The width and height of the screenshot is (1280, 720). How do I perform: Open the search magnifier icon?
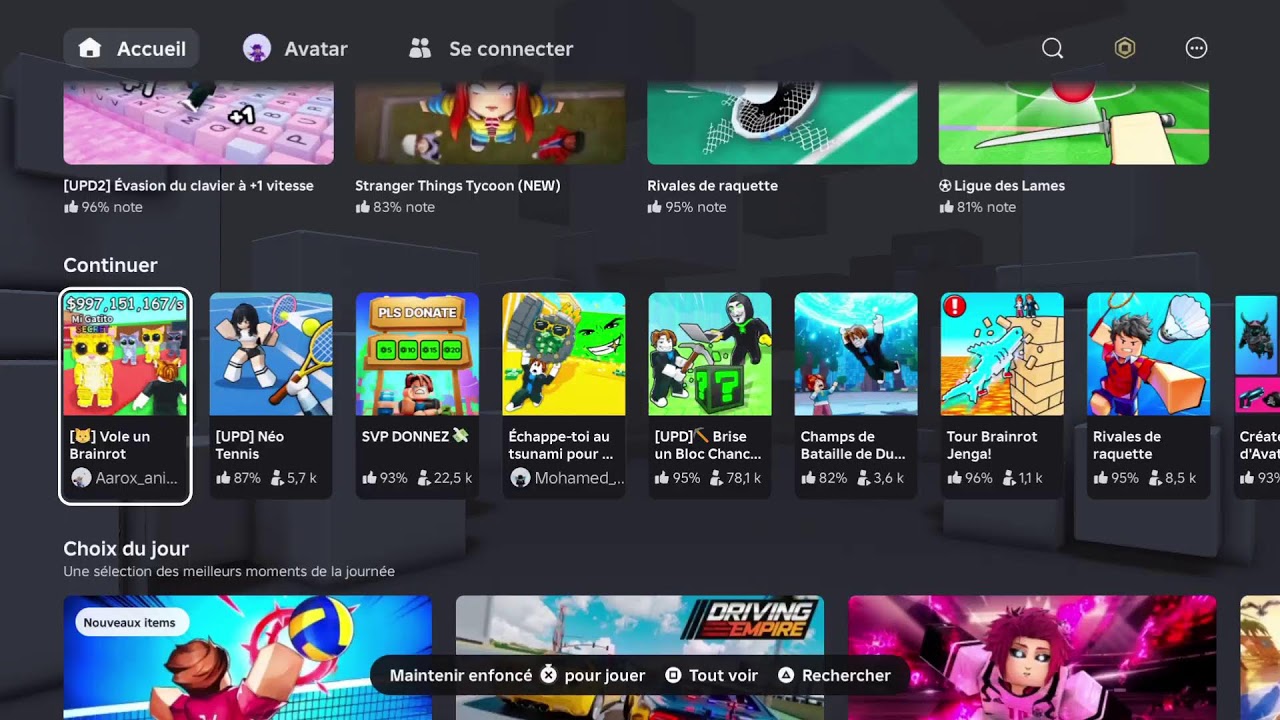(1052, 48)
